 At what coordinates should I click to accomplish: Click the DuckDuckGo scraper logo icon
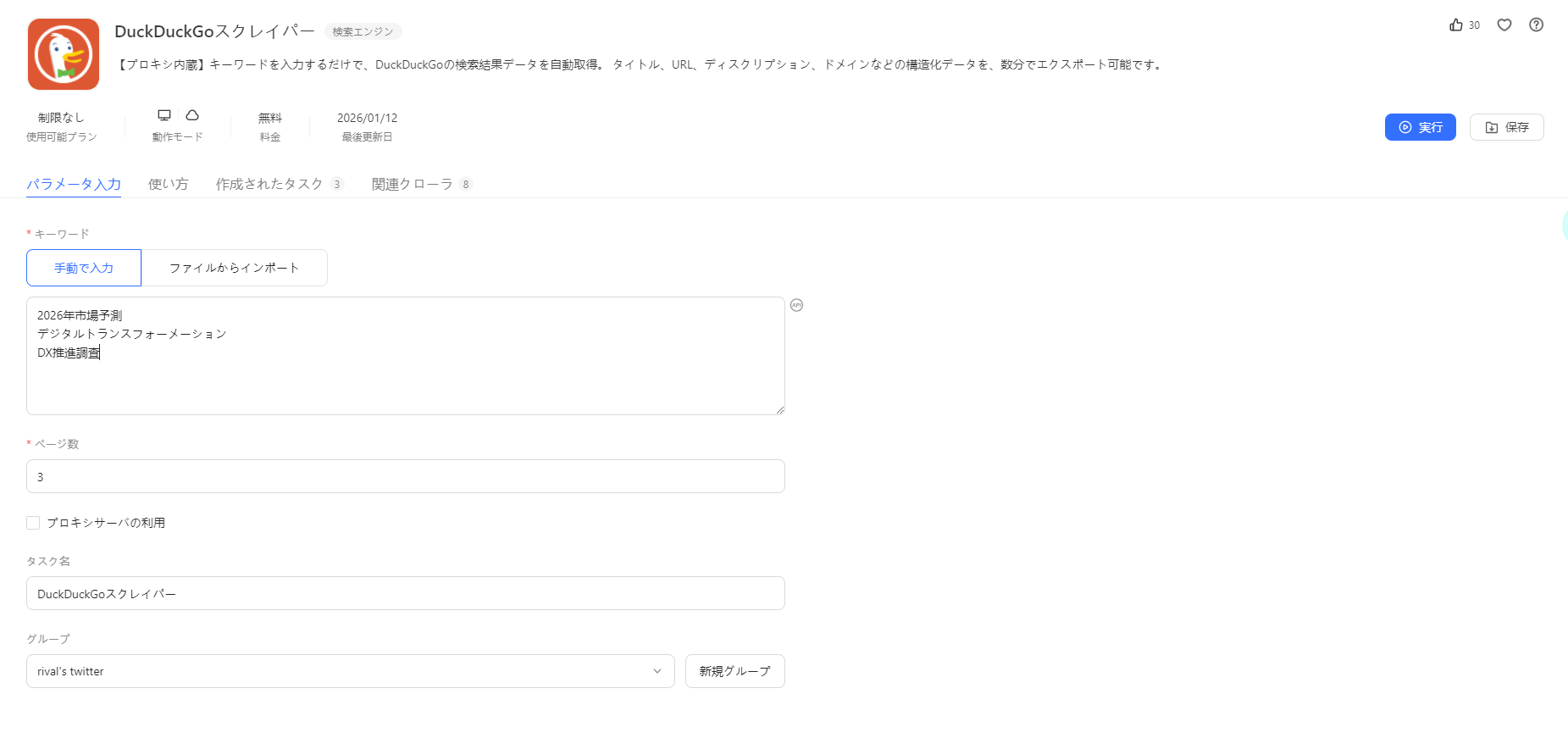pos(64,54)
